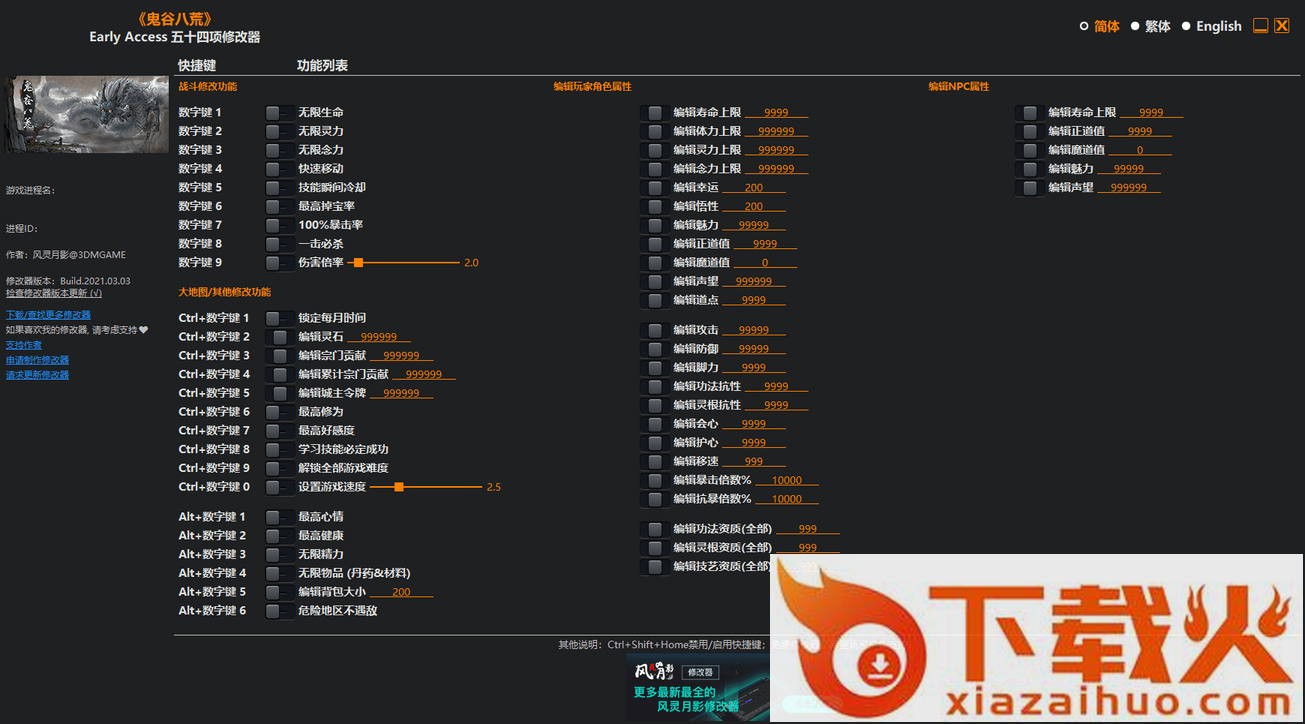The image size is (1305, 724).
Task: Close the trainer window
Action: [1281, 26]
